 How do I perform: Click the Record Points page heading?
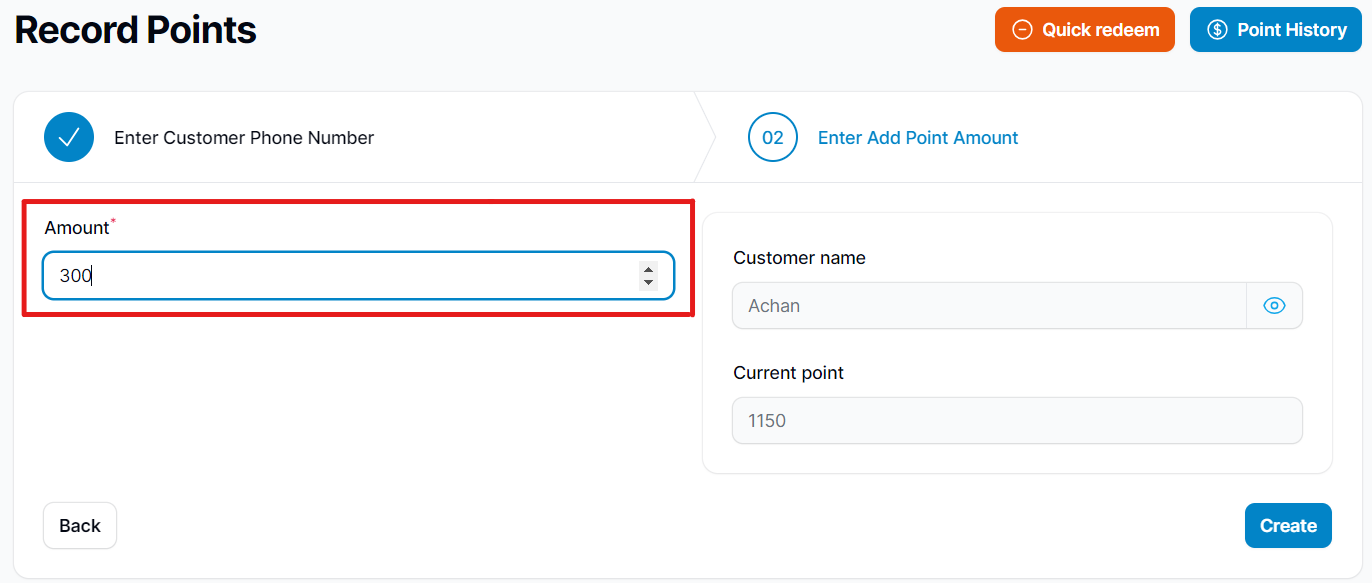(x=135, y=30)
